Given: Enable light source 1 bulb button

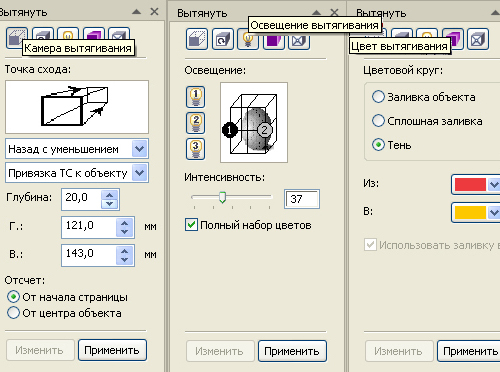Looking at the screenshot, I should (x=196, y=97).
